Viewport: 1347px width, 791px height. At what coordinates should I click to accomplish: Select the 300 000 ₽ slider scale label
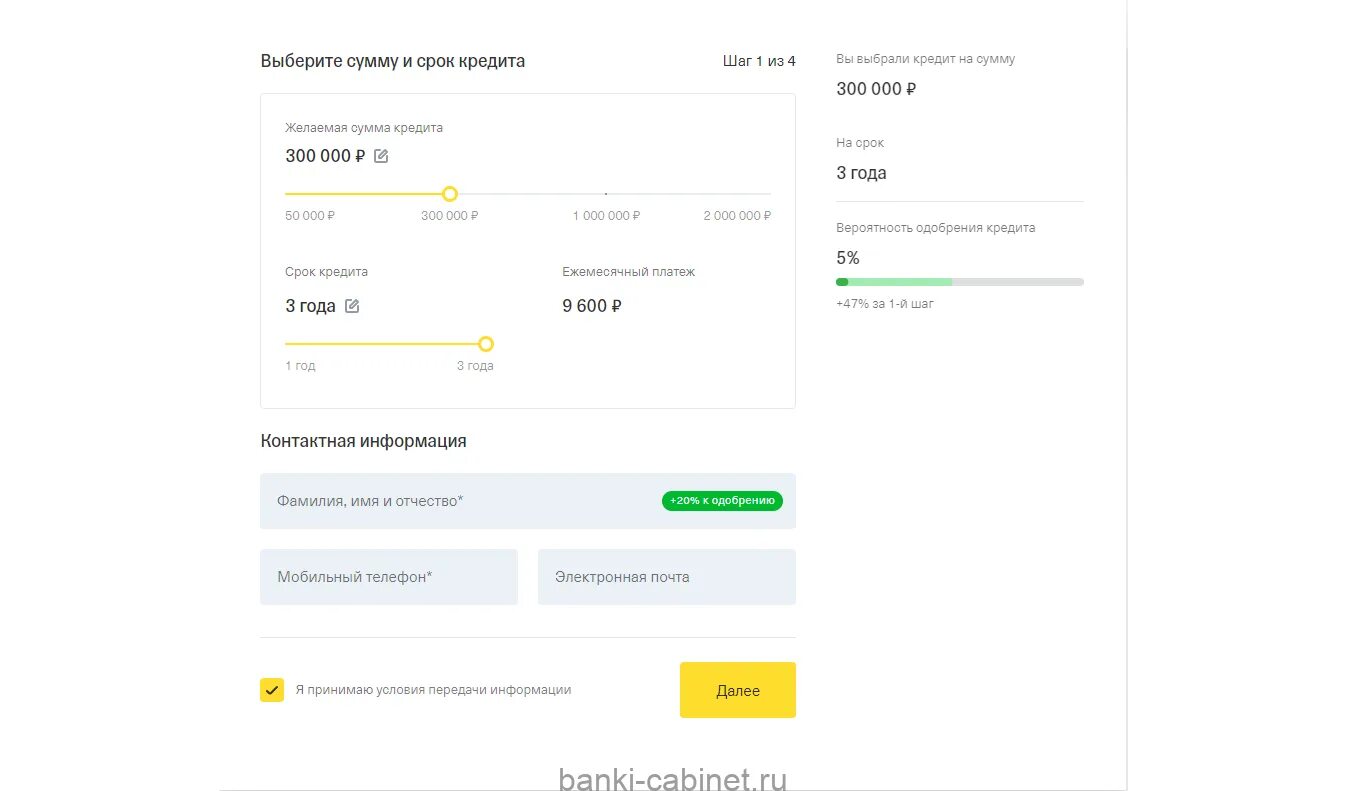click(x=450, y=216)
